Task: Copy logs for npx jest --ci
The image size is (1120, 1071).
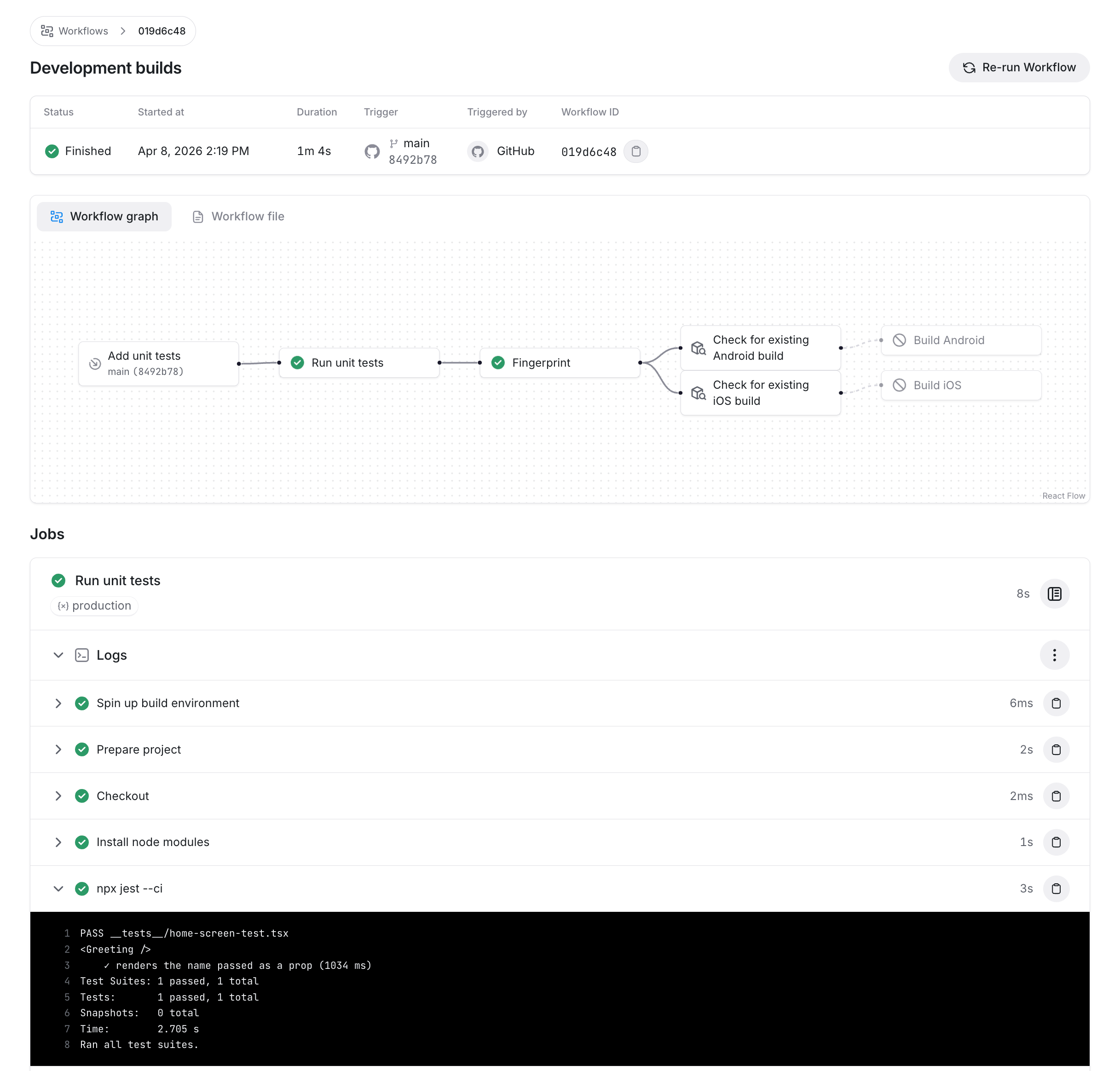Action: click(1056, 888)
